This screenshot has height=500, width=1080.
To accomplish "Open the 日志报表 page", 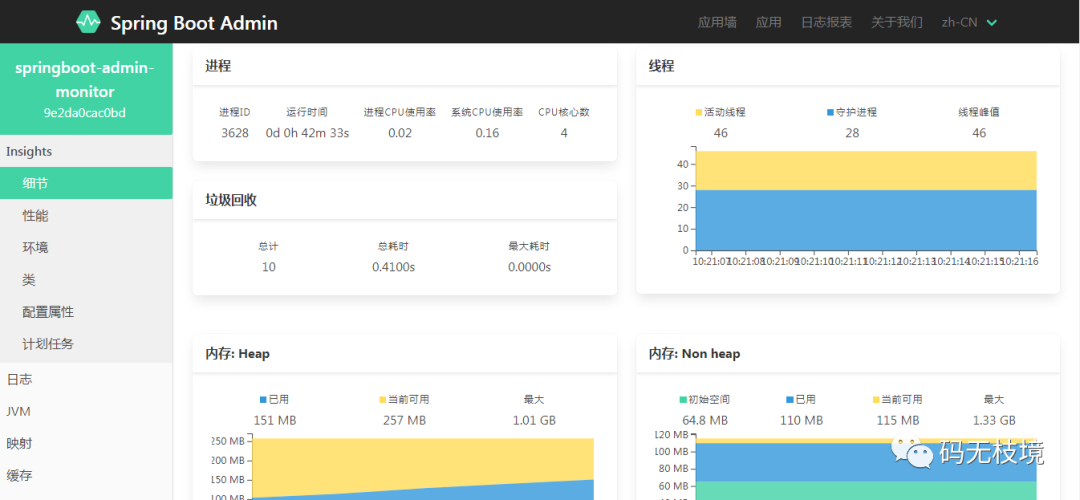I will pyautogui.click(x=826, y=22).
